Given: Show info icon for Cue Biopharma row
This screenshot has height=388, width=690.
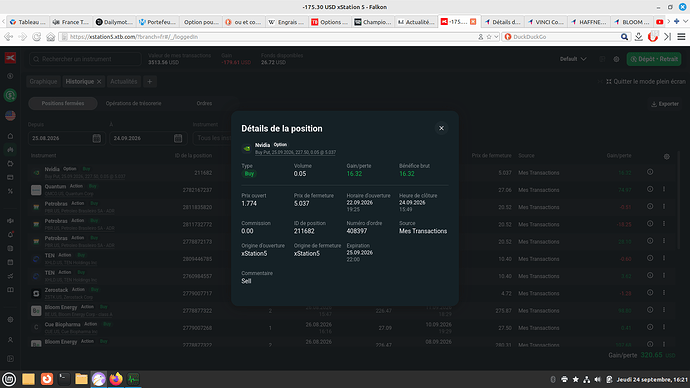Looking at the screenshot, I should 650,327.
